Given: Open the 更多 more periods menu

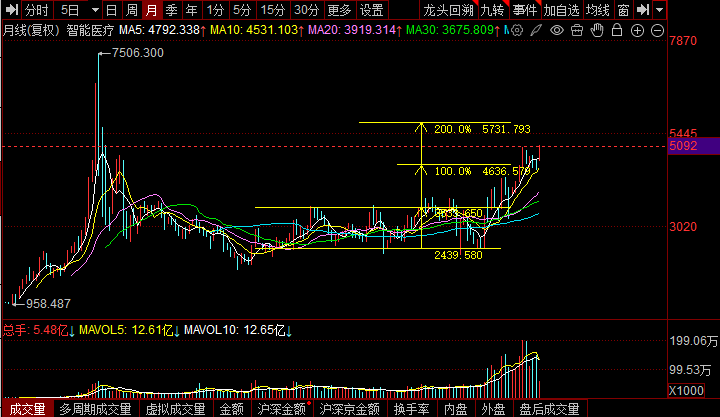Looking at the screenshot, I should tap(340, 10).
